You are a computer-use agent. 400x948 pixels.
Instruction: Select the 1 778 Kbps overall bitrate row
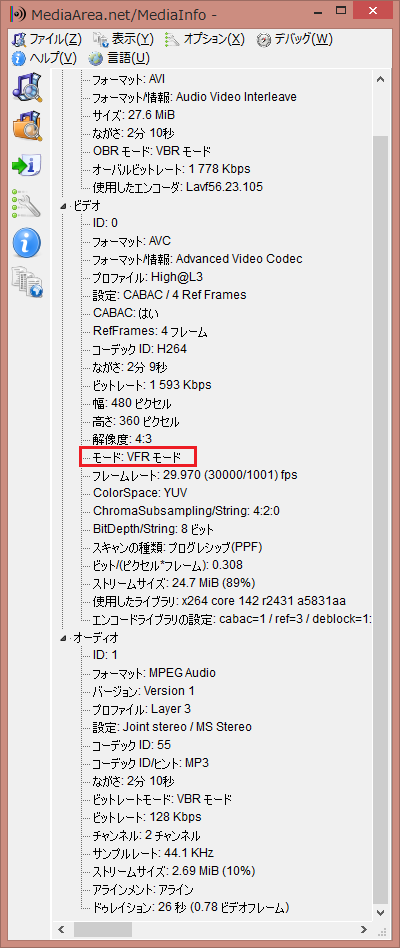point(171,169)
